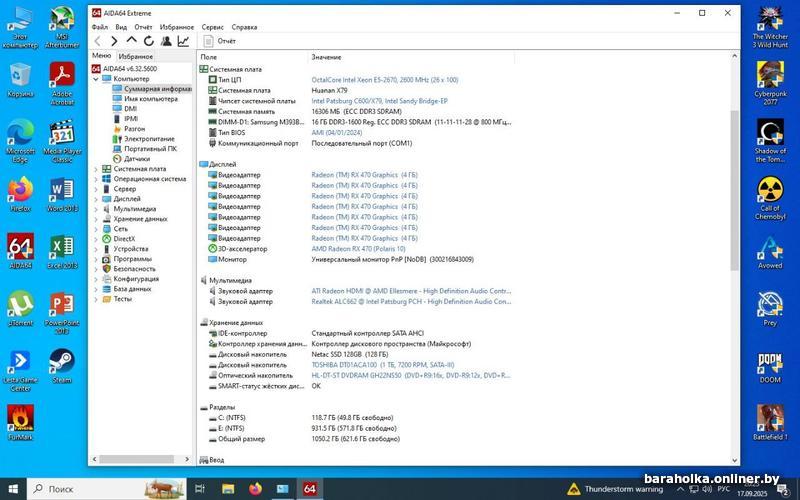Click AMD Radeon RX 470 (Polaris 10) link
Viewport: 800px width, 500px height.
pyautogui.click(x=358, y=249)
